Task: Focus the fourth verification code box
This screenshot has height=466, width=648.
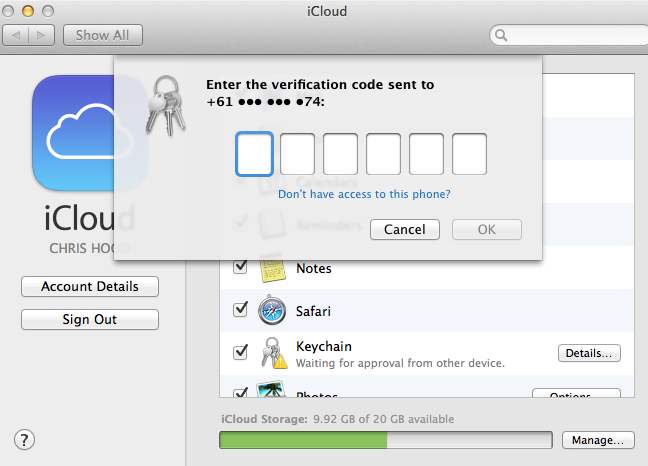Action: [x=383, y=154]
